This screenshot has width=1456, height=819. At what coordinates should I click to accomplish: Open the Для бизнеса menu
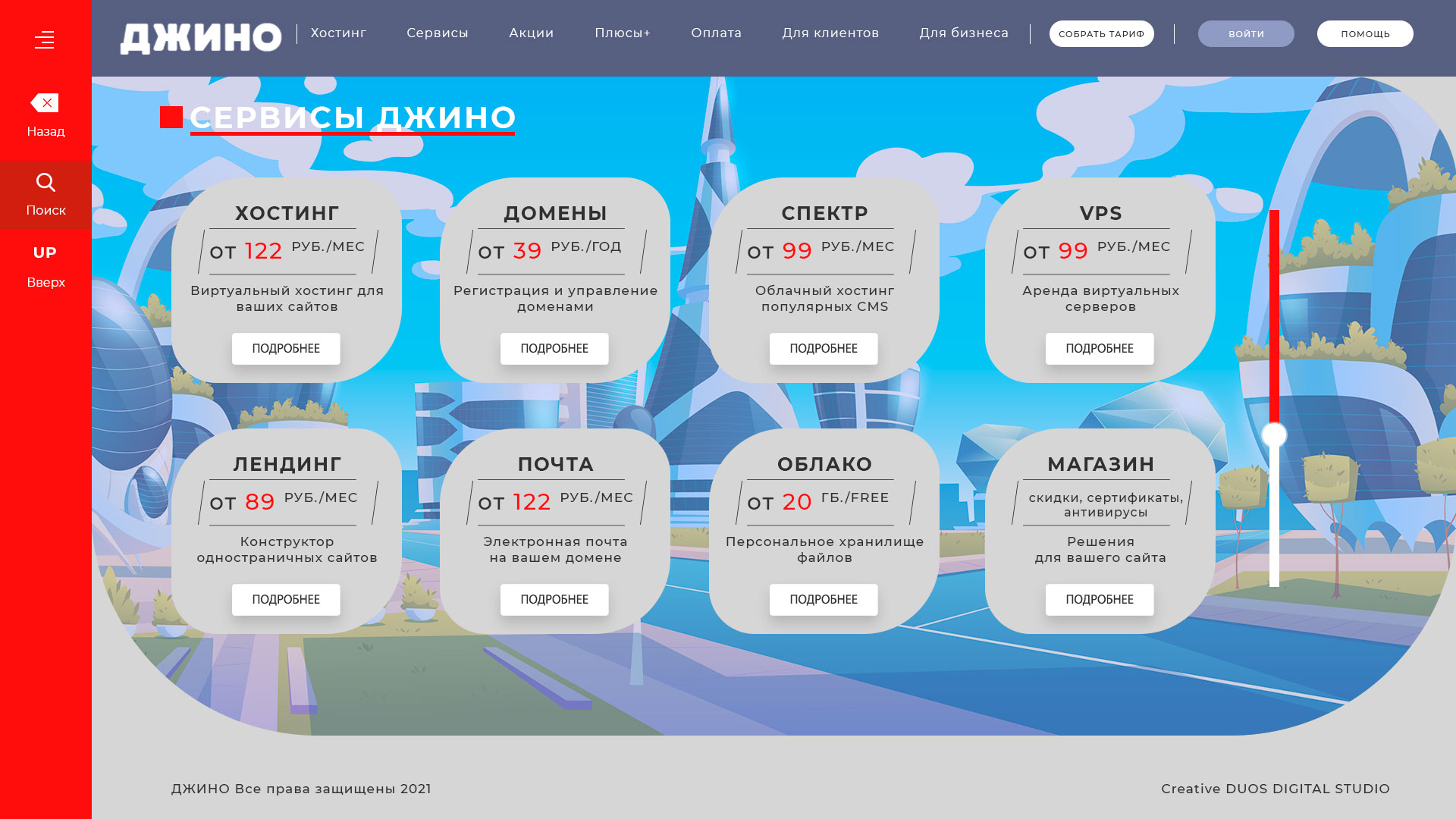coord(964,33)
